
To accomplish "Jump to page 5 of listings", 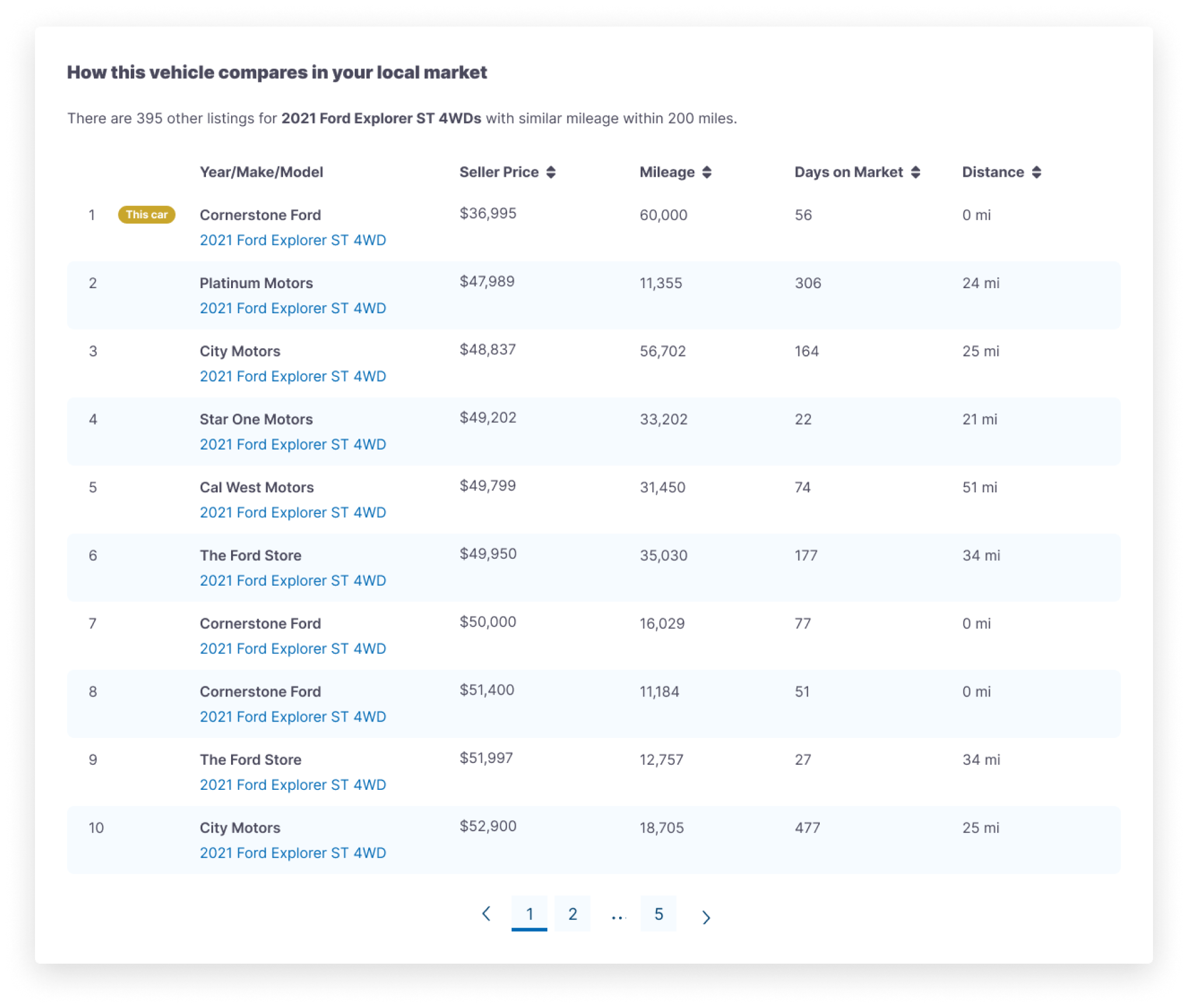I will (658, 914).
